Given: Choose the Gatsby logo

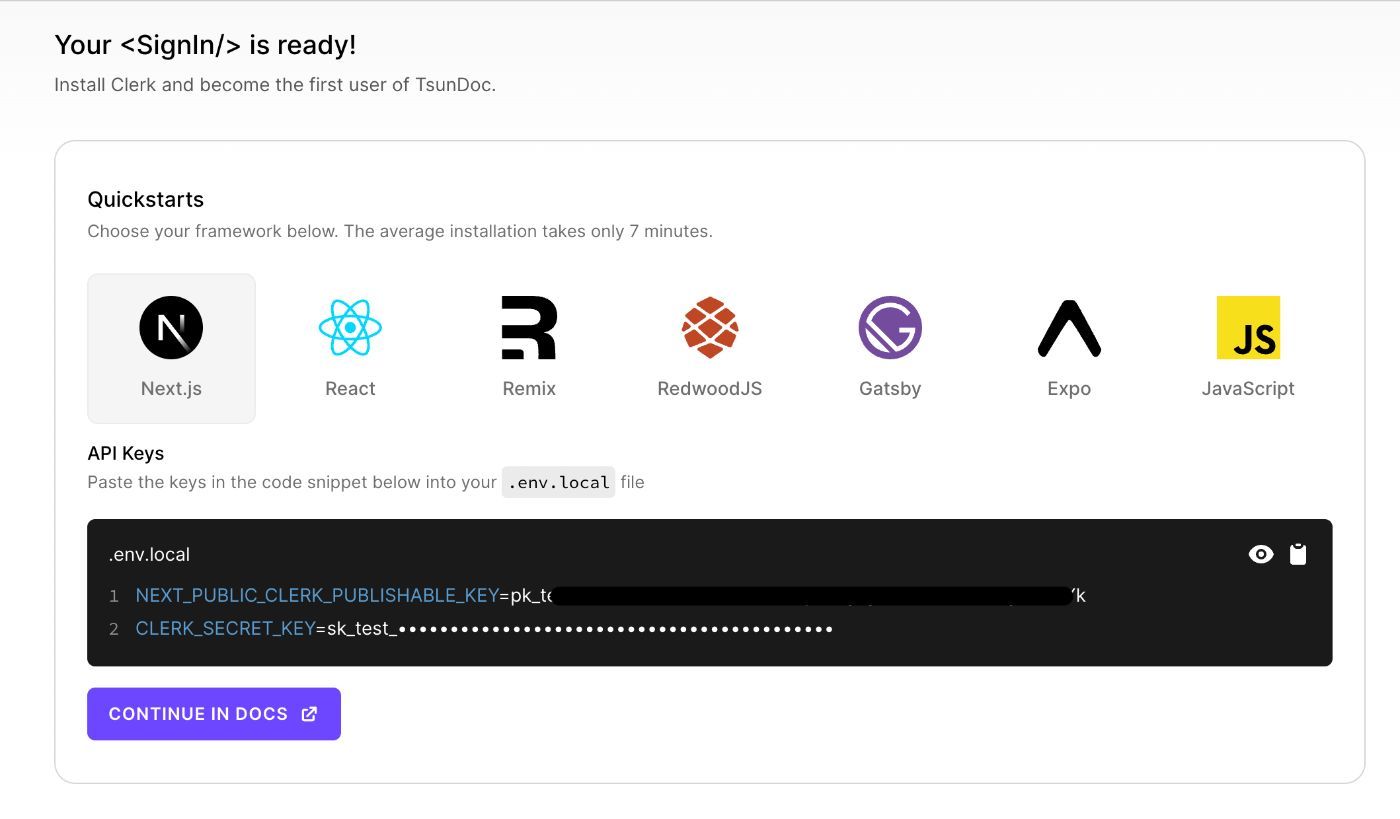Looking at the screenshot, I should coord(890,328).
